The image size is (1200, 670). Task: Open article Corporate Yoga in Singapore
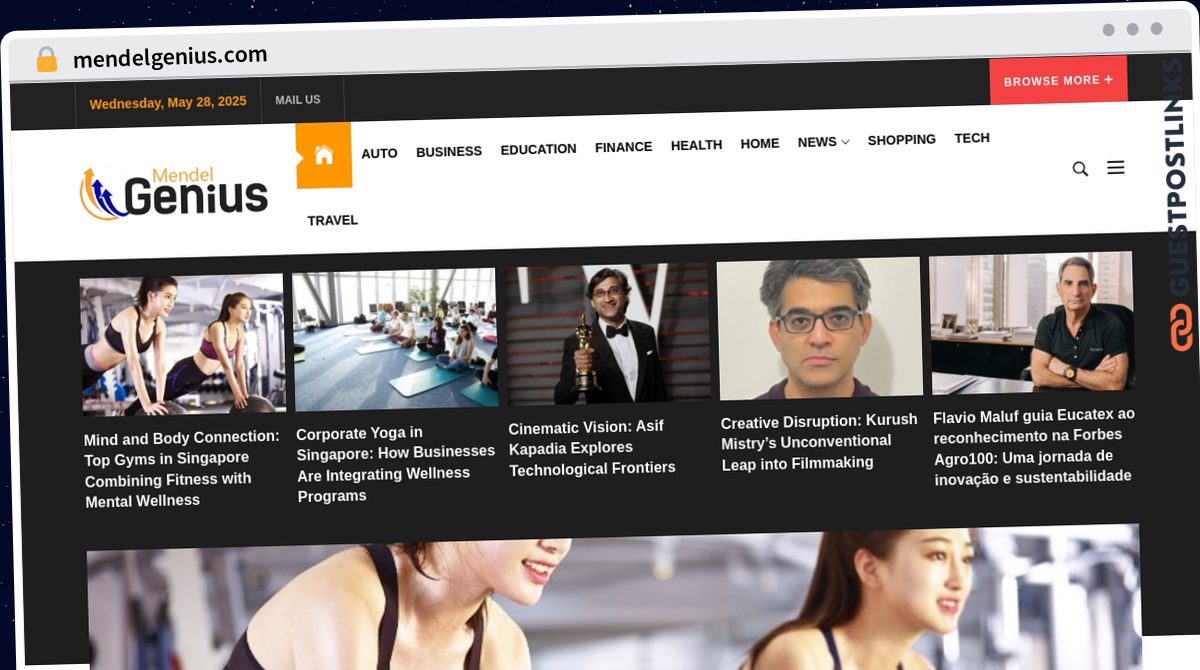click(x=396, y=464)
